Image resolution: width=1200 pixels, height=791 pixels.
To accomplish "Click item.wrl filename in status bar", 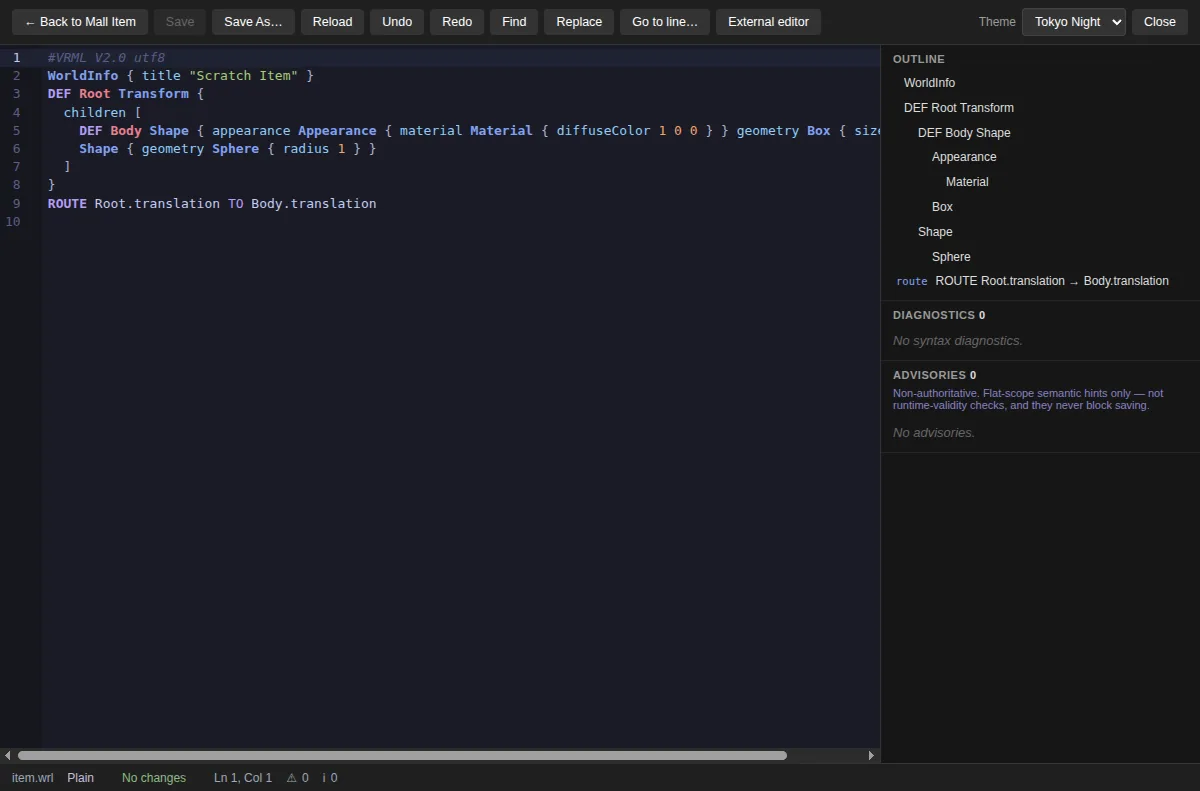I will 33,778.
